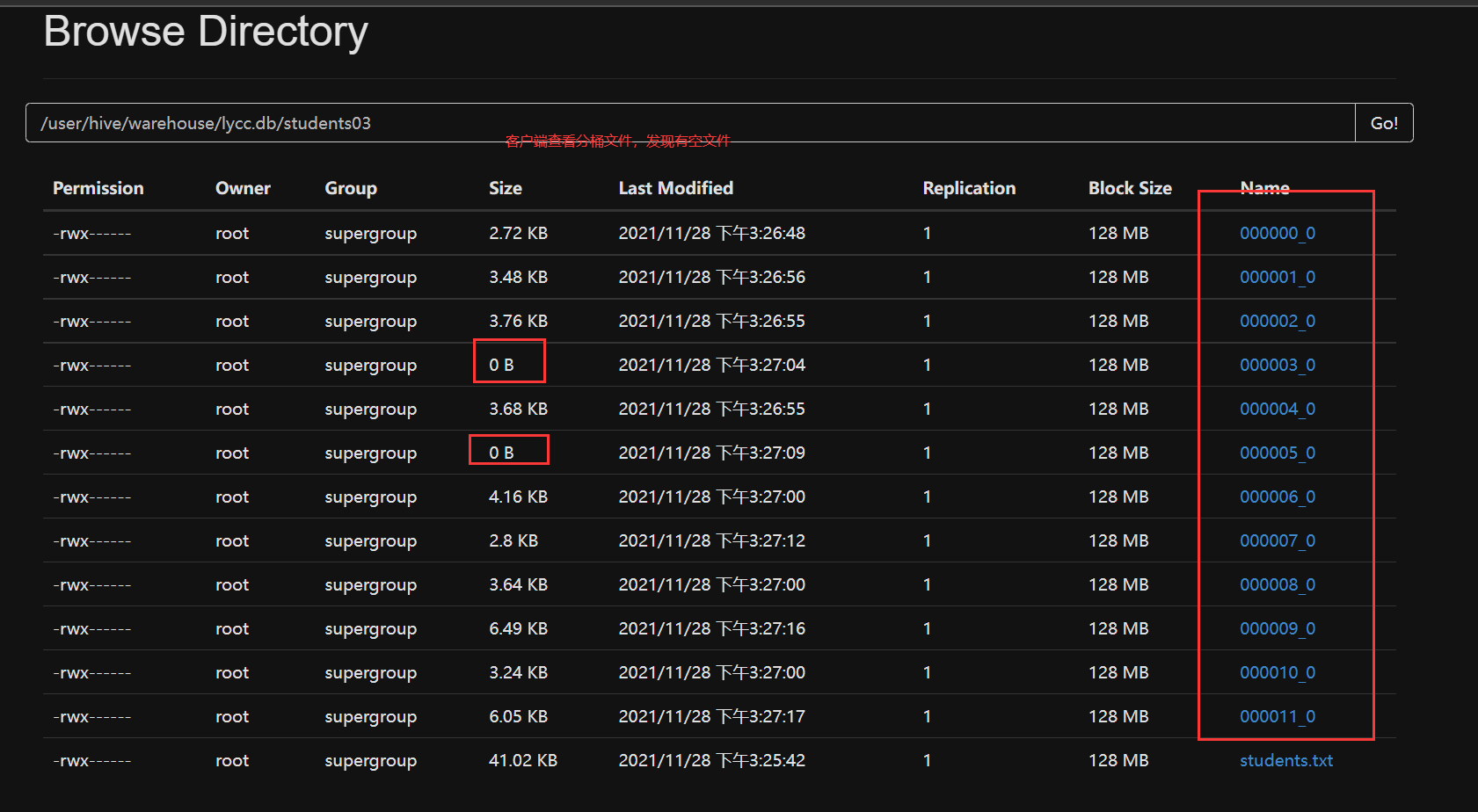Select the 3.76 KB size cell
This screenshot has width=1478, height=812.
tap(518, 321)
